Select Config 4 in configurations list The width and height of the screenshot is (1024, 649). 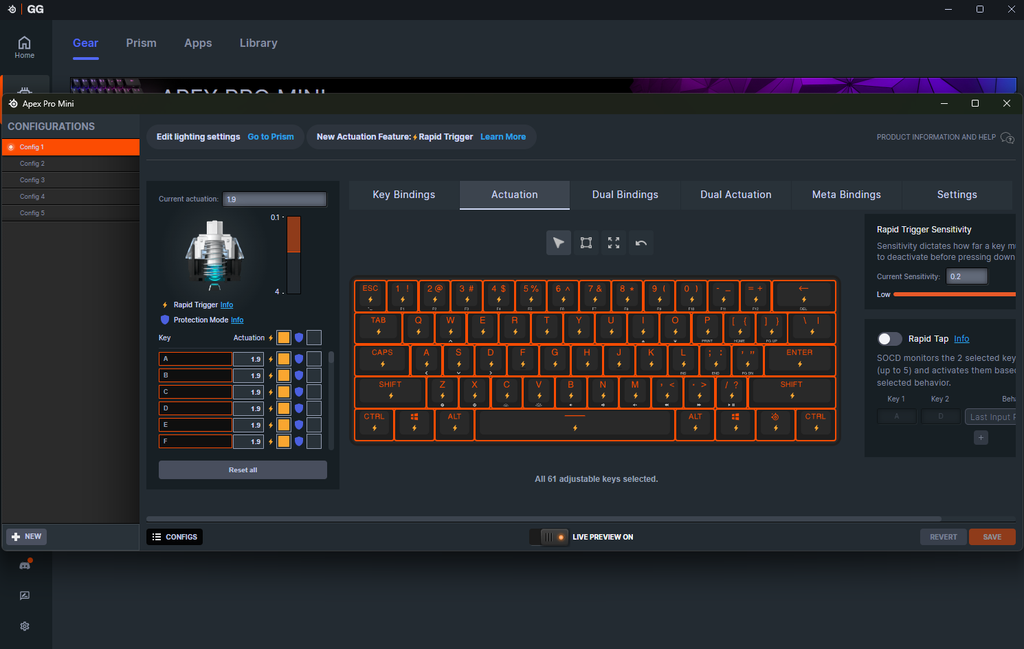(71, 197)
